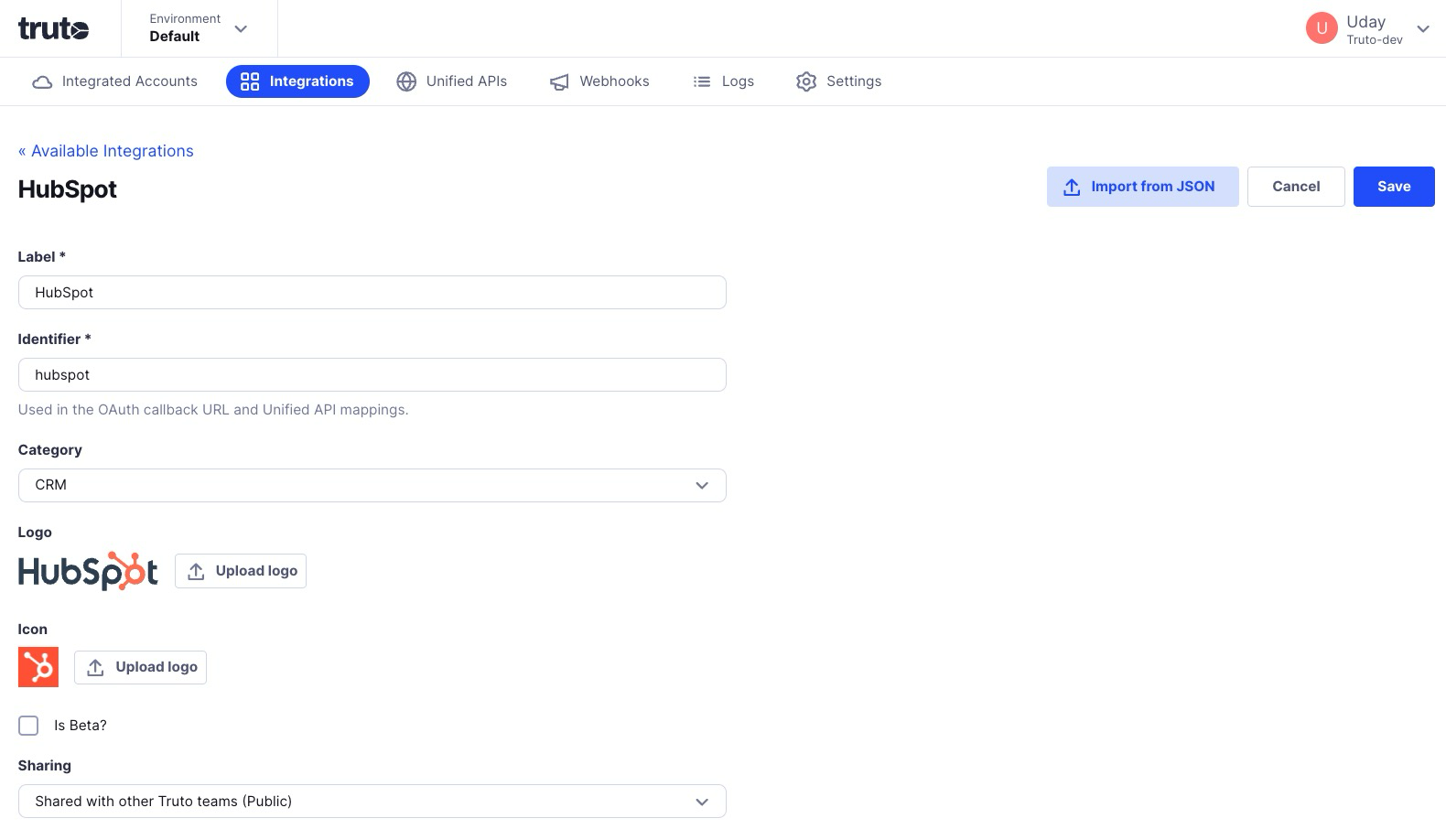
Task: Click the Webhooks megaphone icon
Action: click(x=559, y=82)
